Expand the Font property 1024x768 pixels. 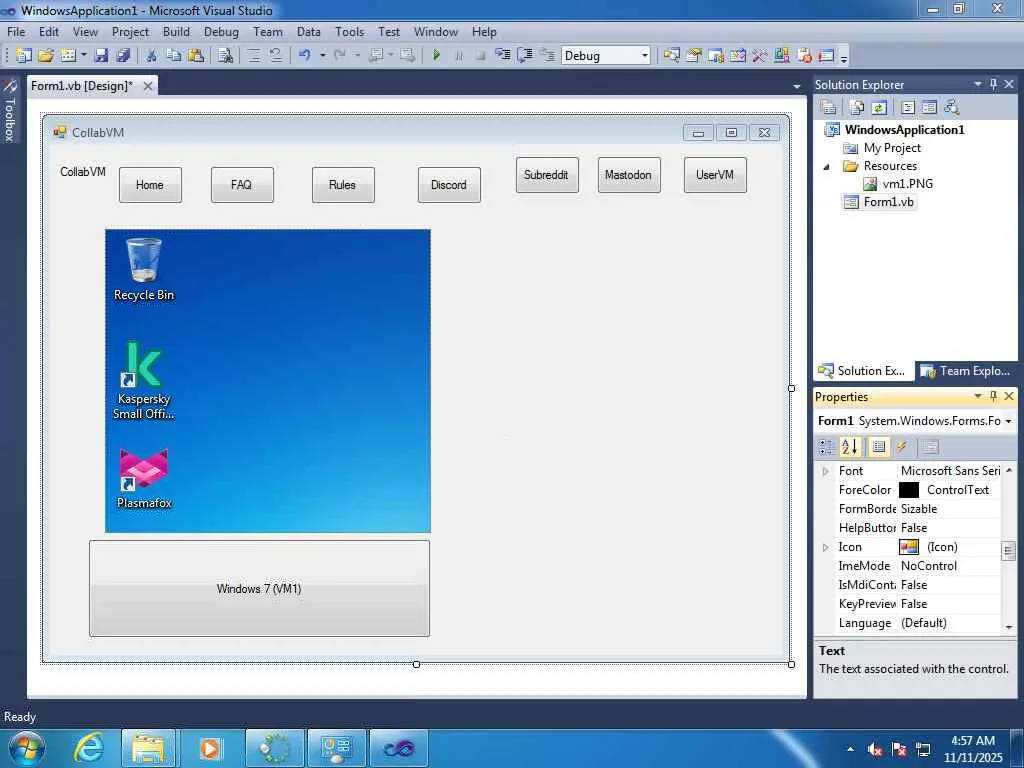point(825,471)
